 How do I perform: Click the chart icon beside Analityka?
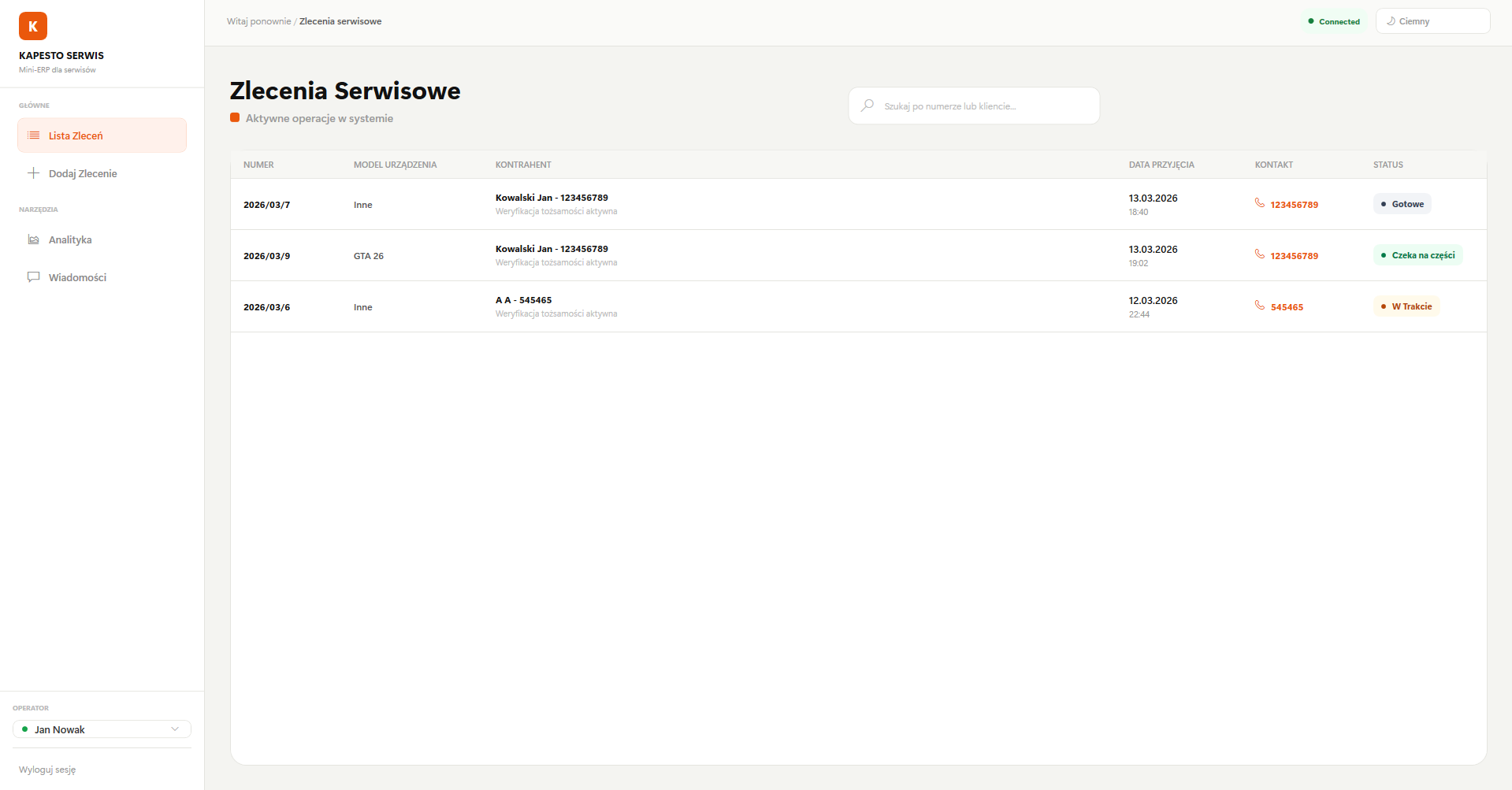(x=33, y=239)
